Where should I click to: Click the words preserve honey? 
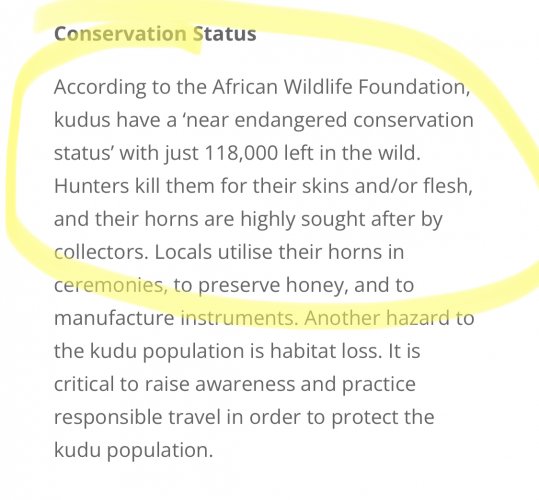click(x=273, y=285)
